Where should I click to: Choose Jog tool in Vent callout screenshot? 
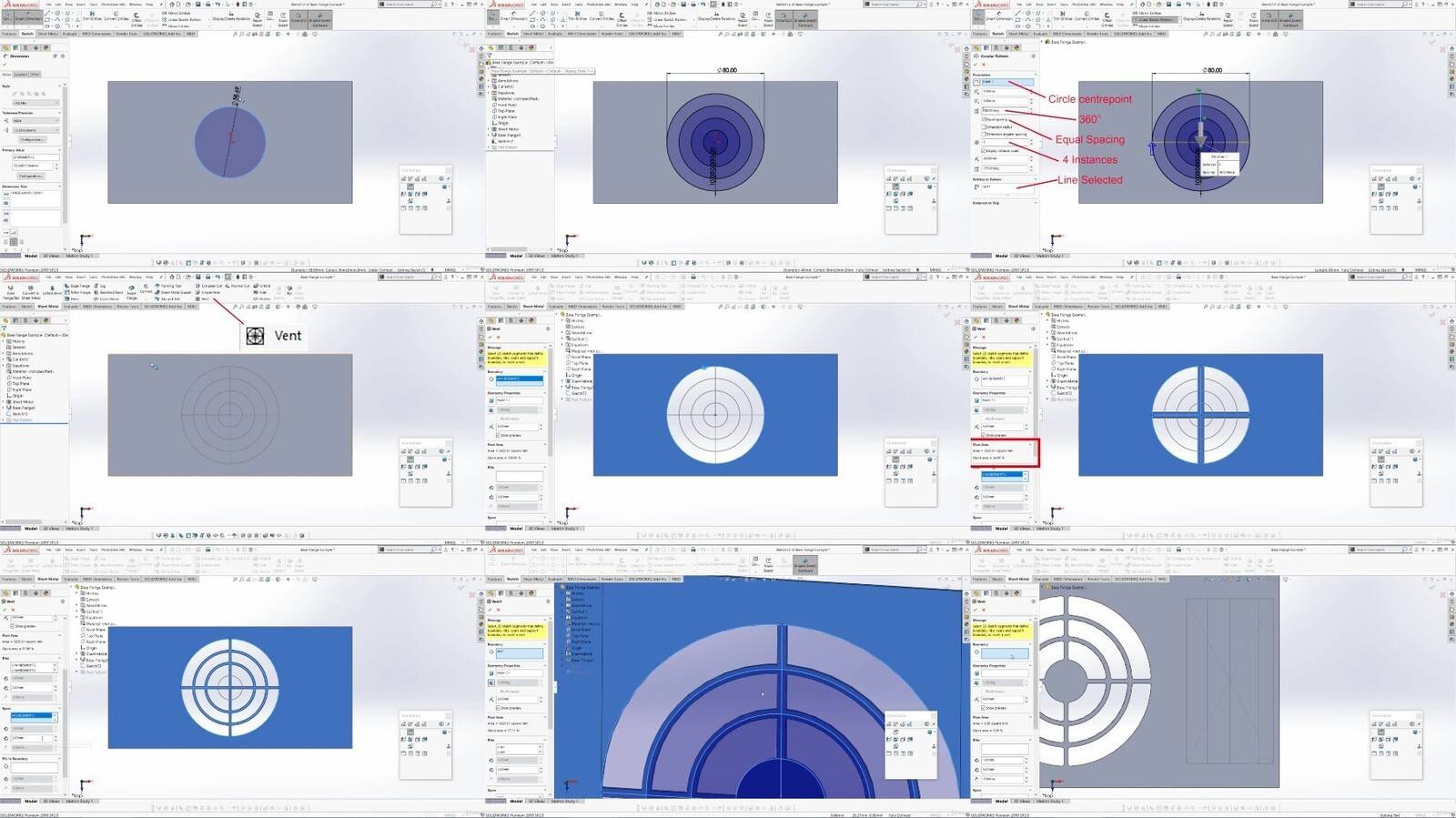(102, 286)
